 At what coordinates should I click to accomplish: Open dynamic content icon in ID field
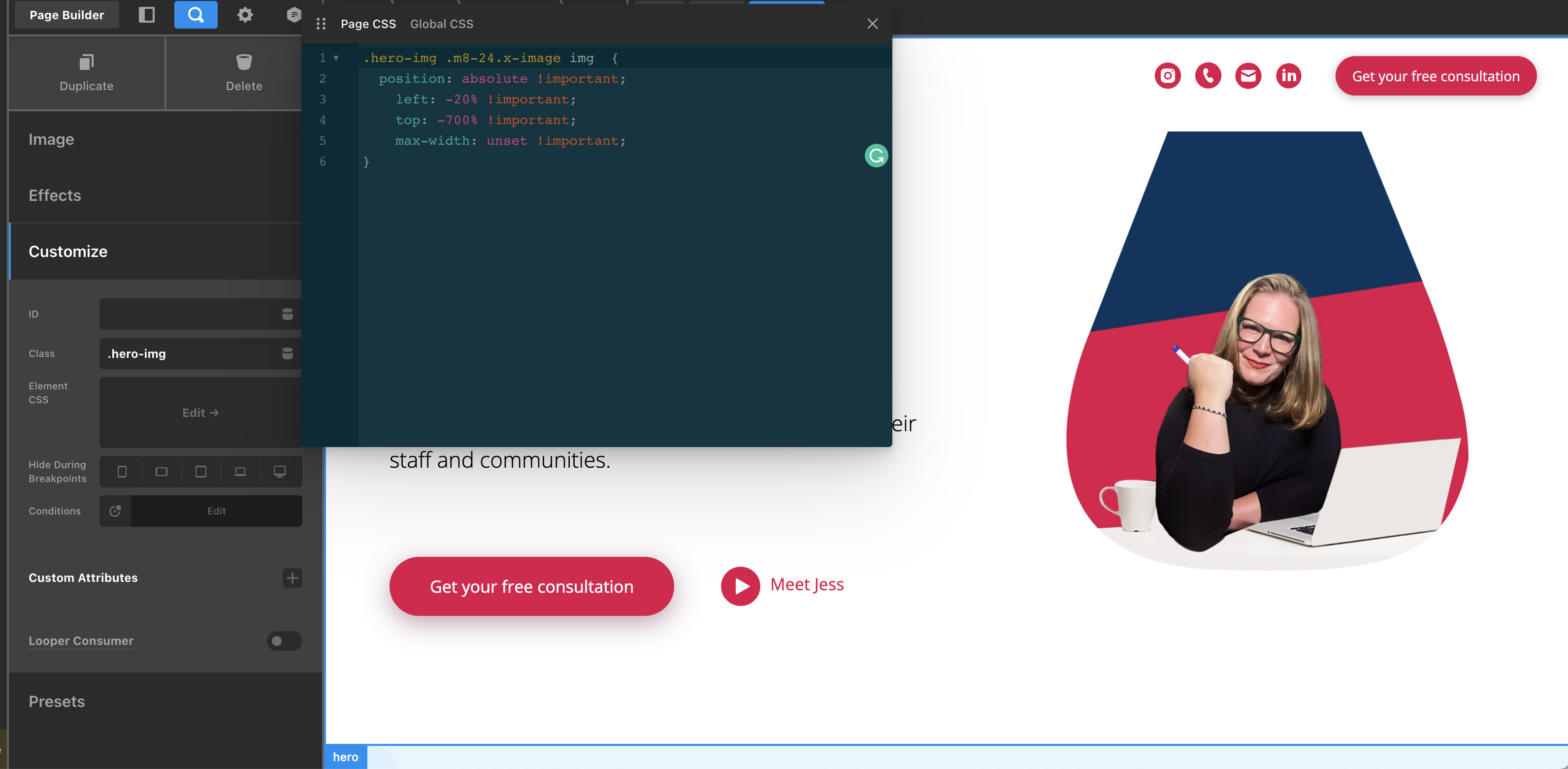click(x=287, y=314)
